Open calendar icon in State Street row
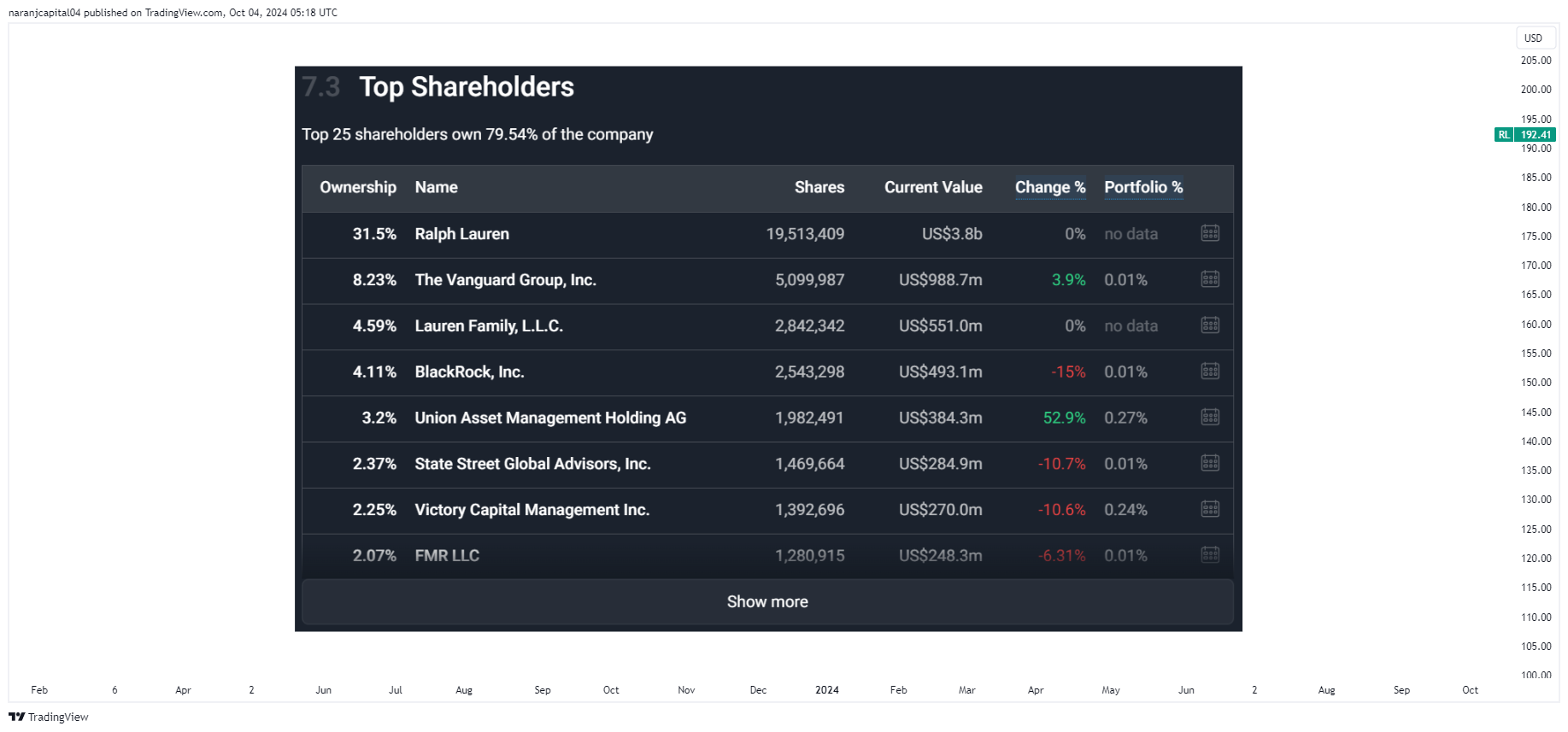 [x=1210, y=464]
